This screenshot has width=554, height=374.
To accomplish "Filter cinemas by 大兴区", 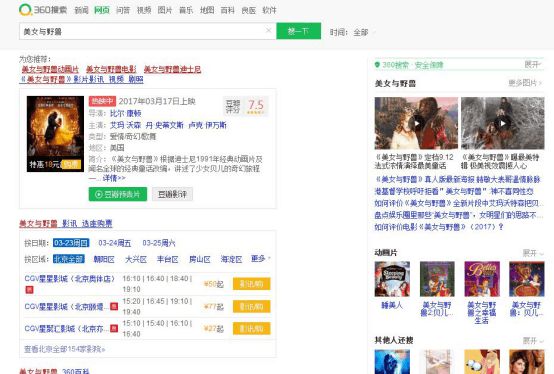I will [136, 259].
